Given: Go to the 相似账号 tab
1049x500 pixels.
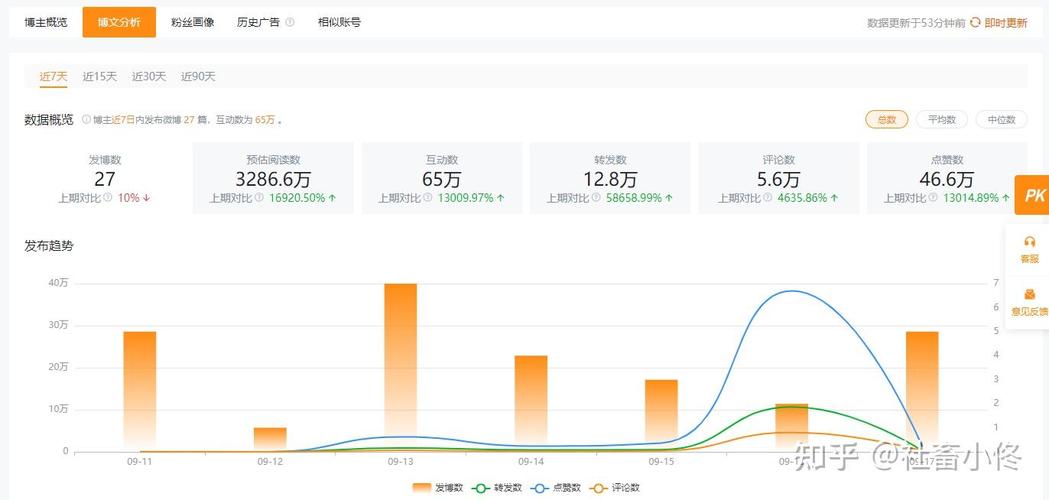Looking at the screenshot, I should pos(339,22).
